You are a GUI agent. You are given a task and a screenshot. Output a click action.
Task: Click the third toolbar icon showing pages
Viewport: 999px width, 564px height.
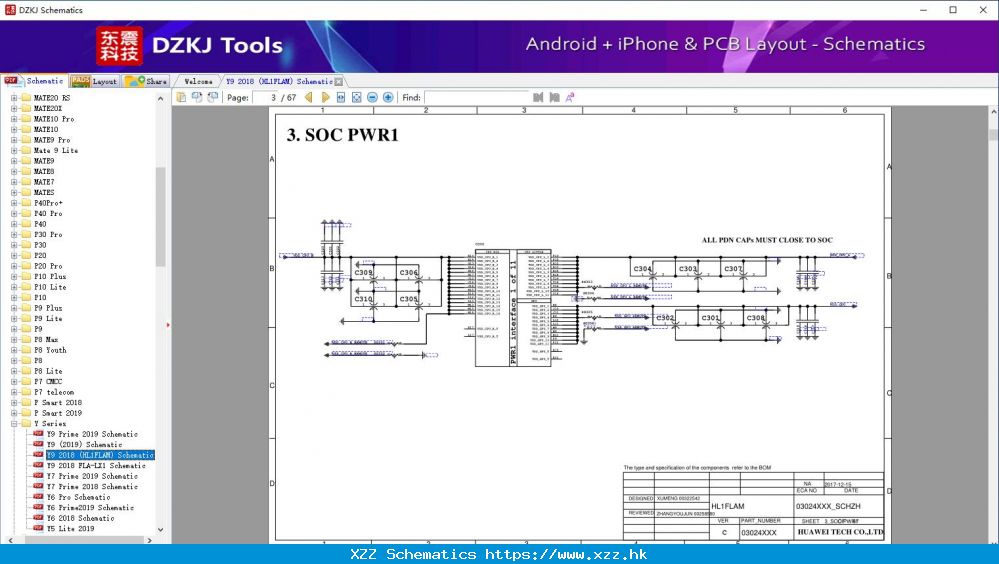(213, 97)
